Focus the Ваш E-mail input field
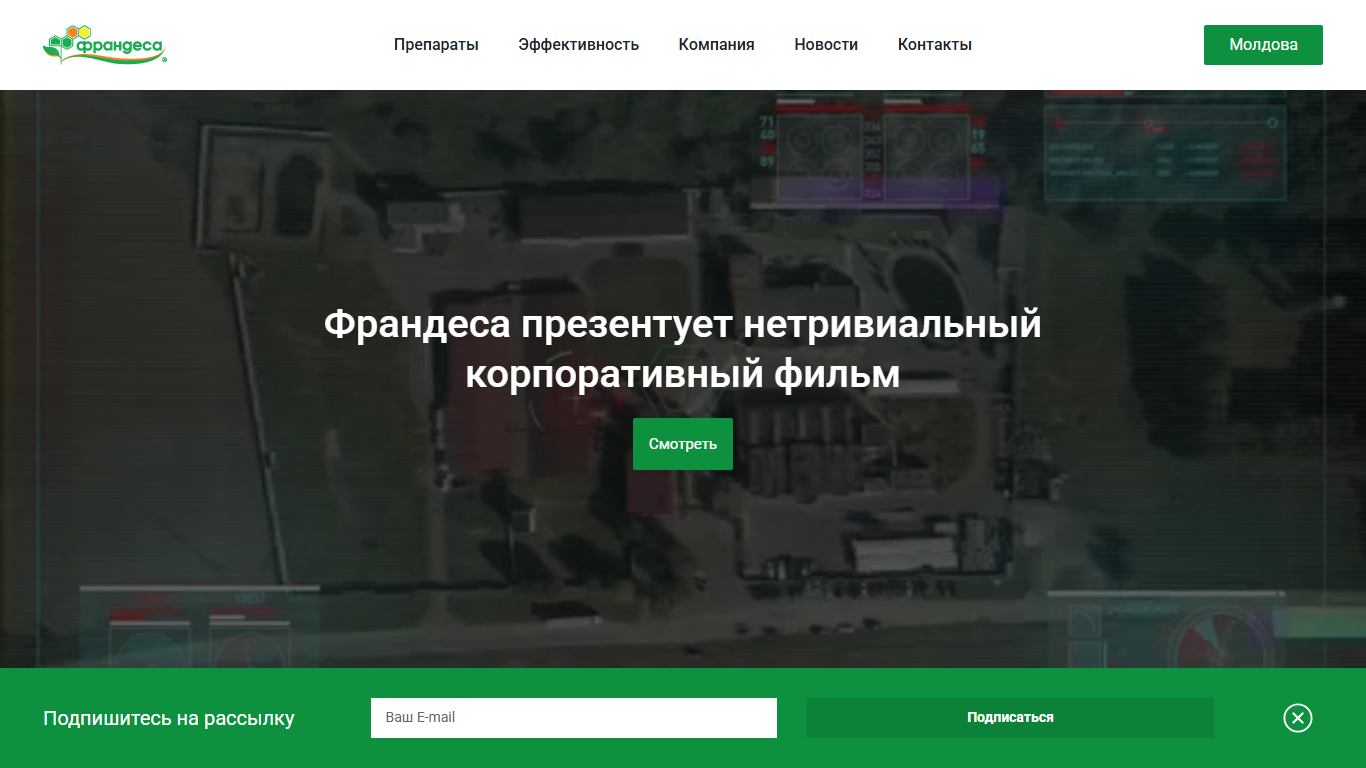 (574, 718)
